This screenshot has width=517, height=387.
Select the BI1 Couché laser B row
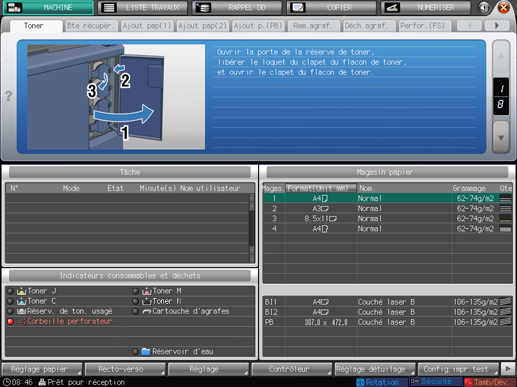point(388,302)
